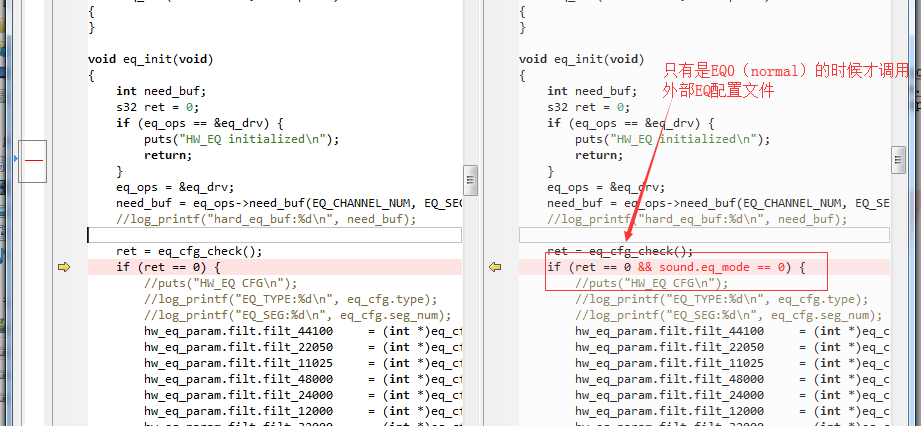Click 'hw_eq_param.filt.filt_24000' in right pane

tap(670, 395)
